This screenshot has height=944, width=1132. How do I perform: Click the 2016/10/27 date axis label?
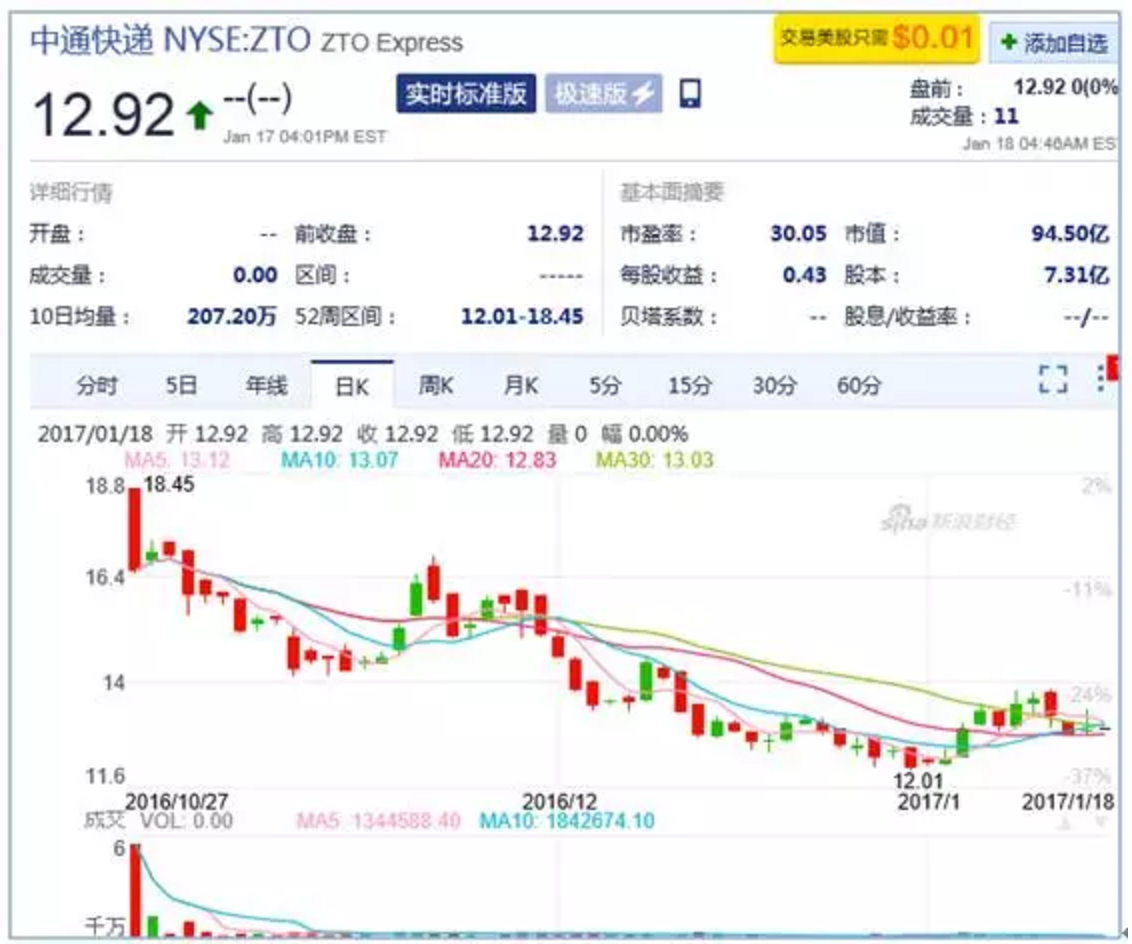pos(176,801)
